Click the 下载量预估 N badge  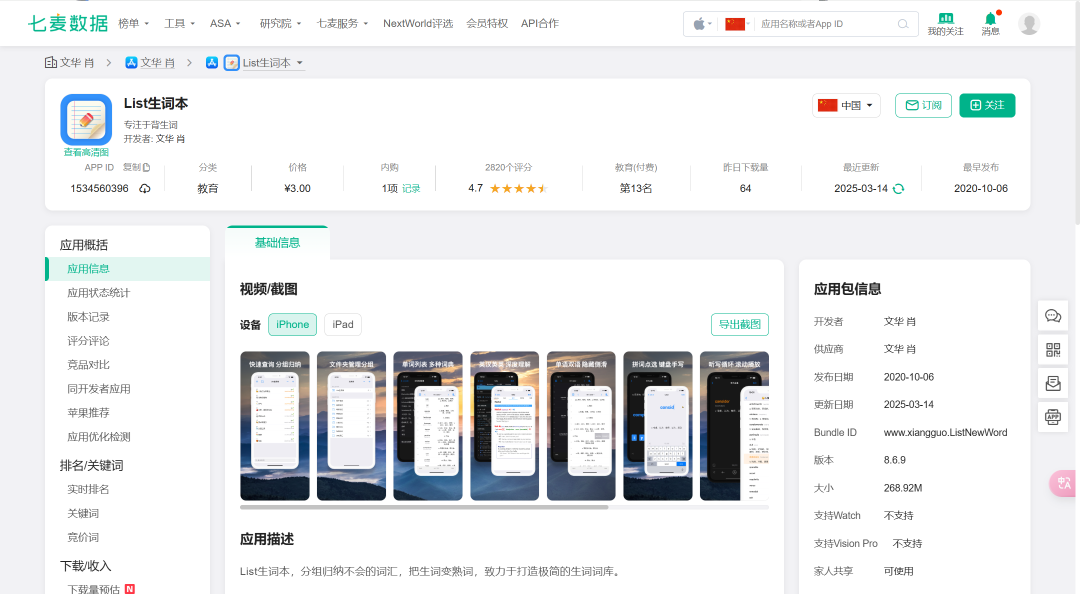129,589
